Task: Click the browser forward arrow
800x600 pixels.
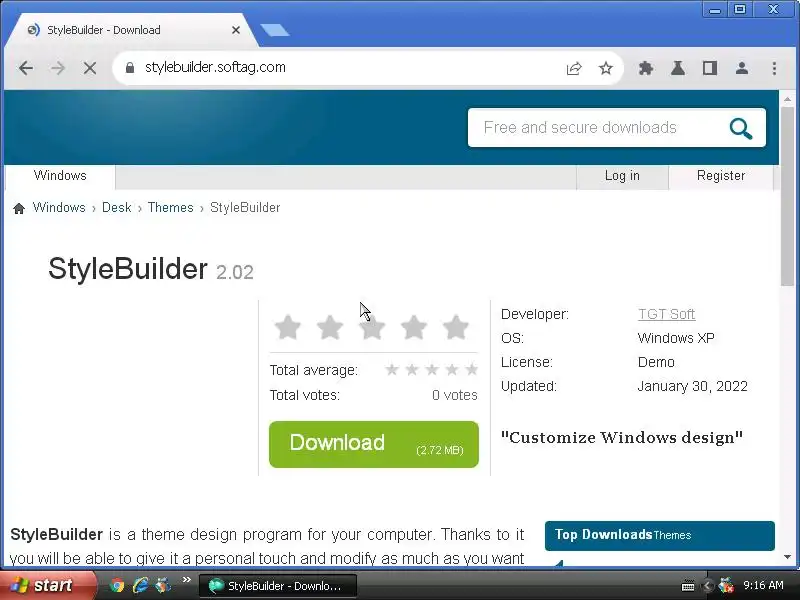Action: [x=58, y=68]
